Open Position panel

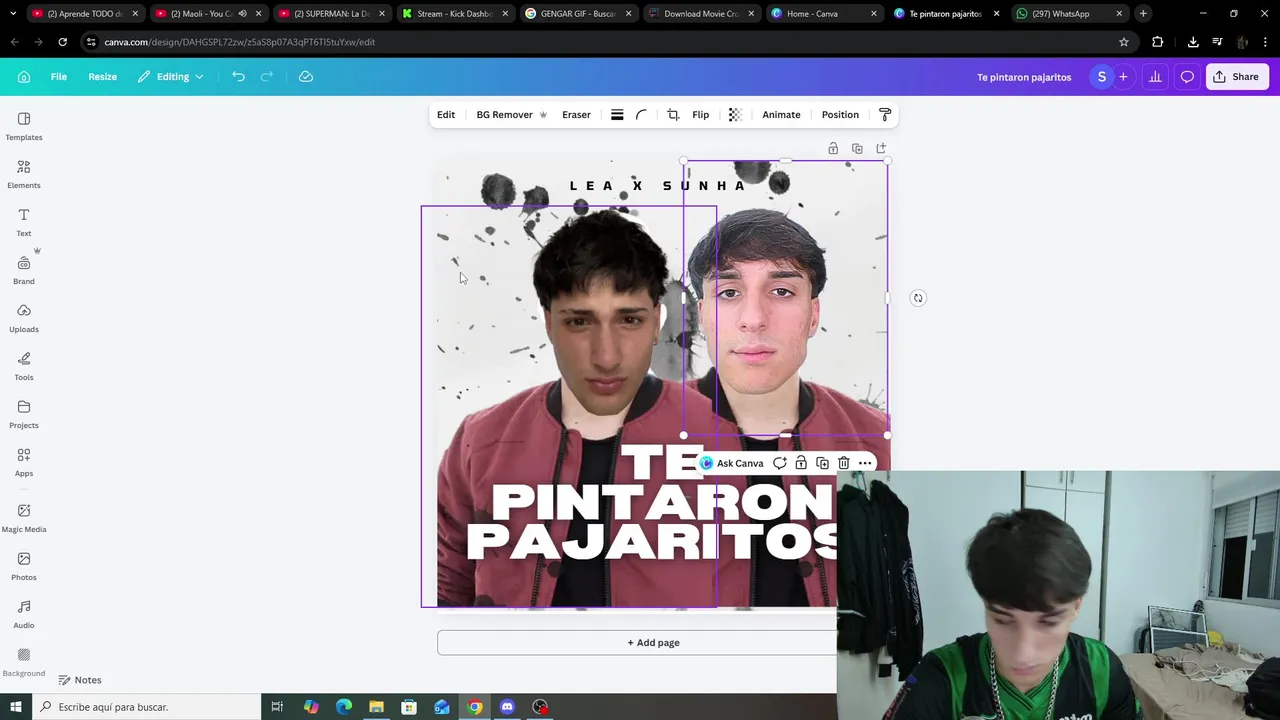pos(840,115)
